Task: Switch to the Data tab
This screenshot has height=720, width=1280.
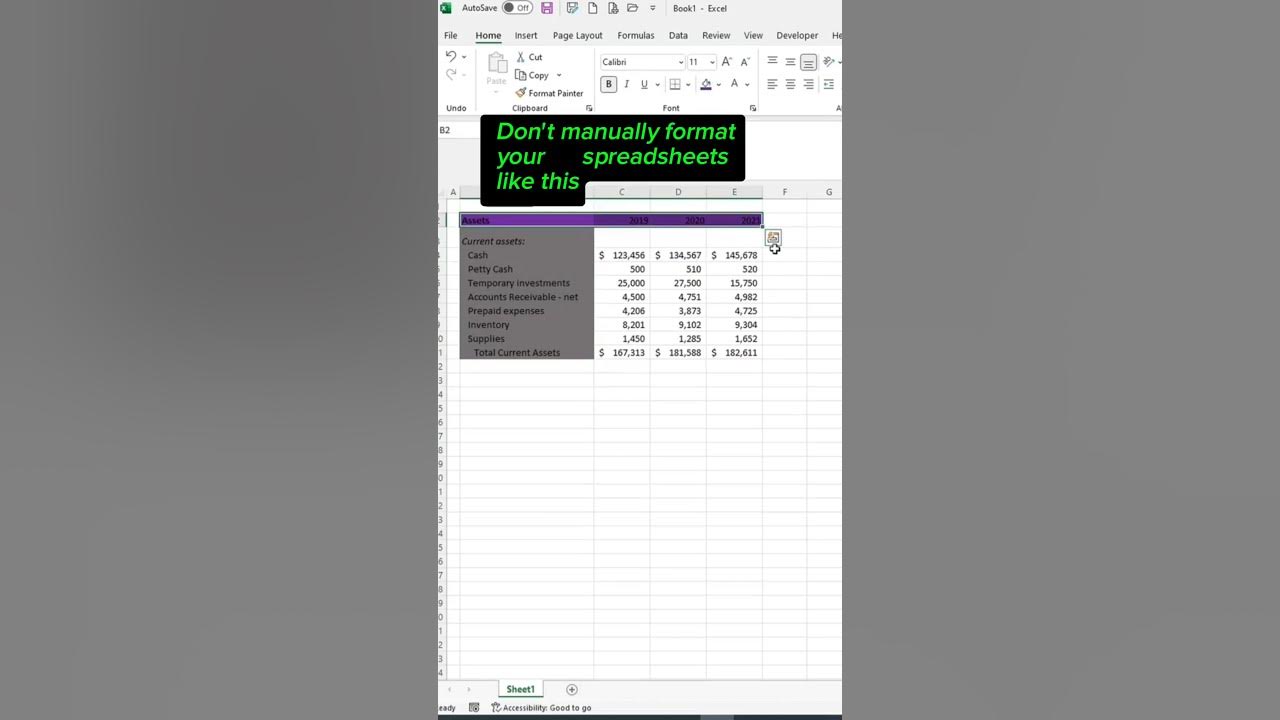Action: tap(678, 35)
